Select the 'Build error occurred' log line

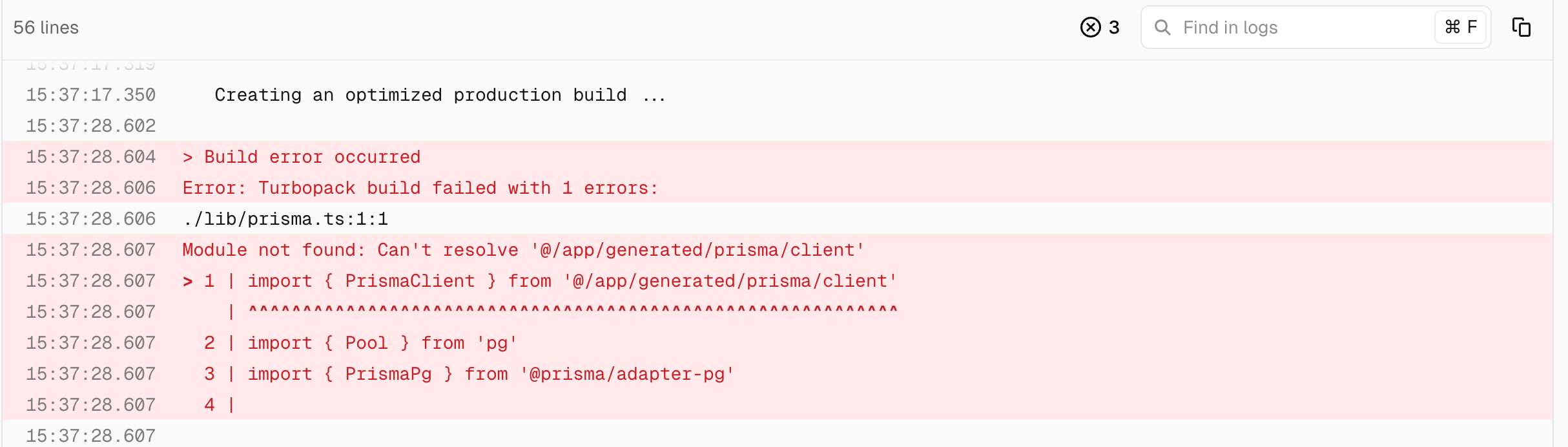[302, 157]
